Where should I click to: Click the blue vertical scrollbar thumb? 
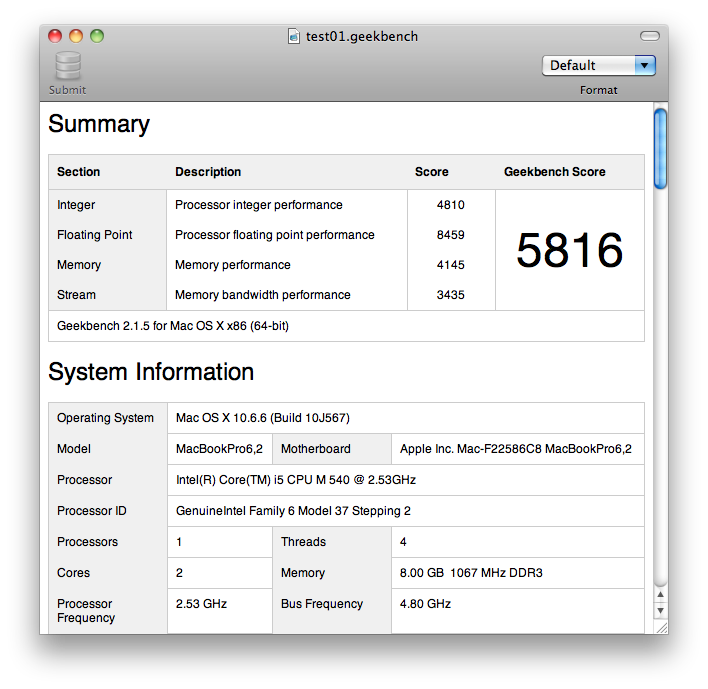coord(660,149)
